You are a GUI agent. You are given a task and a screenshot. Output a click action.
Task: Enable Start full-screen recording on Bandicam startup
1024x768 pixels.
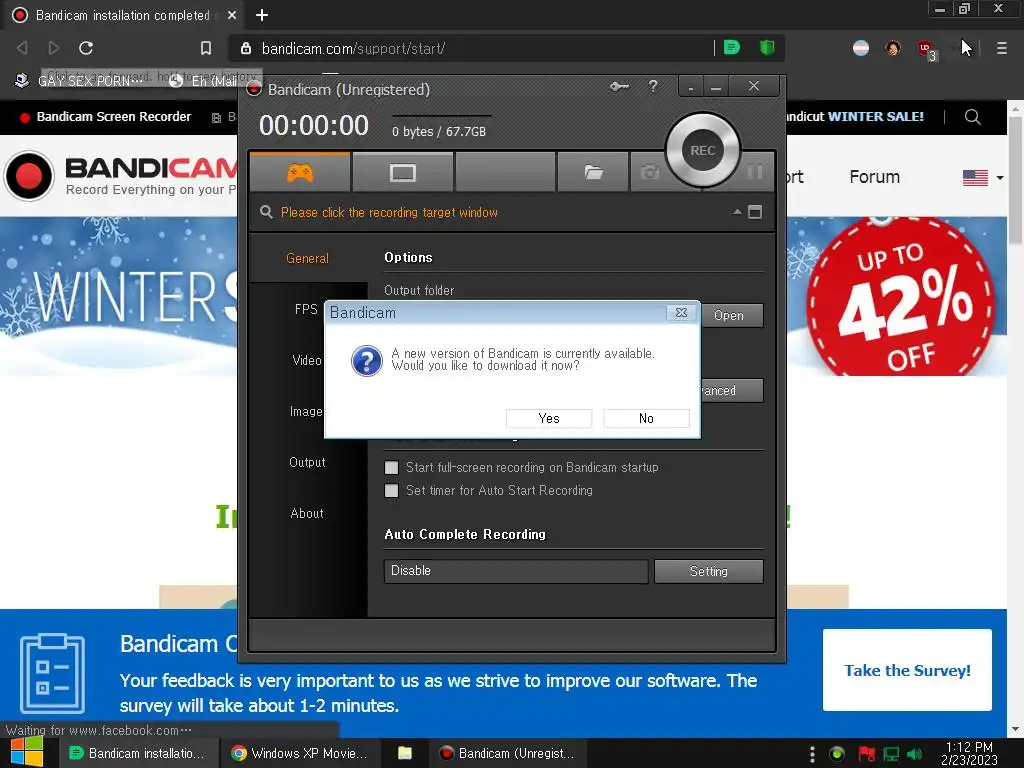(x=391, y=467)
